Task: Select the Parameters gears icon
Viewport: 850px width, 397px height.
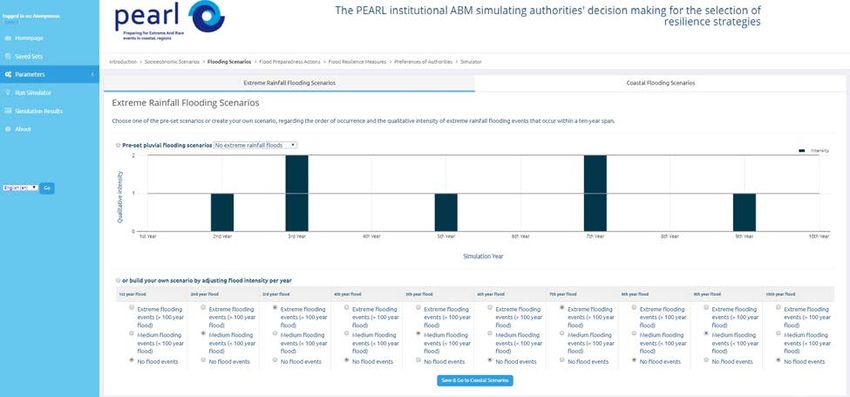Action: click(8, 74)
